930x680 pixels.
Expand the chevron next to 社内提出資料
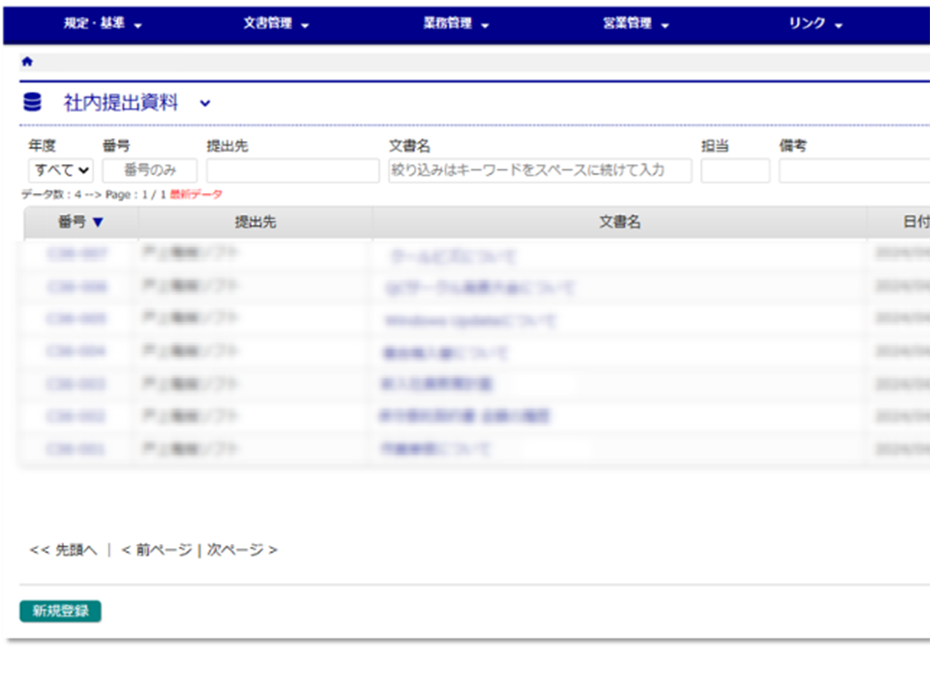(x=205, y=103)
